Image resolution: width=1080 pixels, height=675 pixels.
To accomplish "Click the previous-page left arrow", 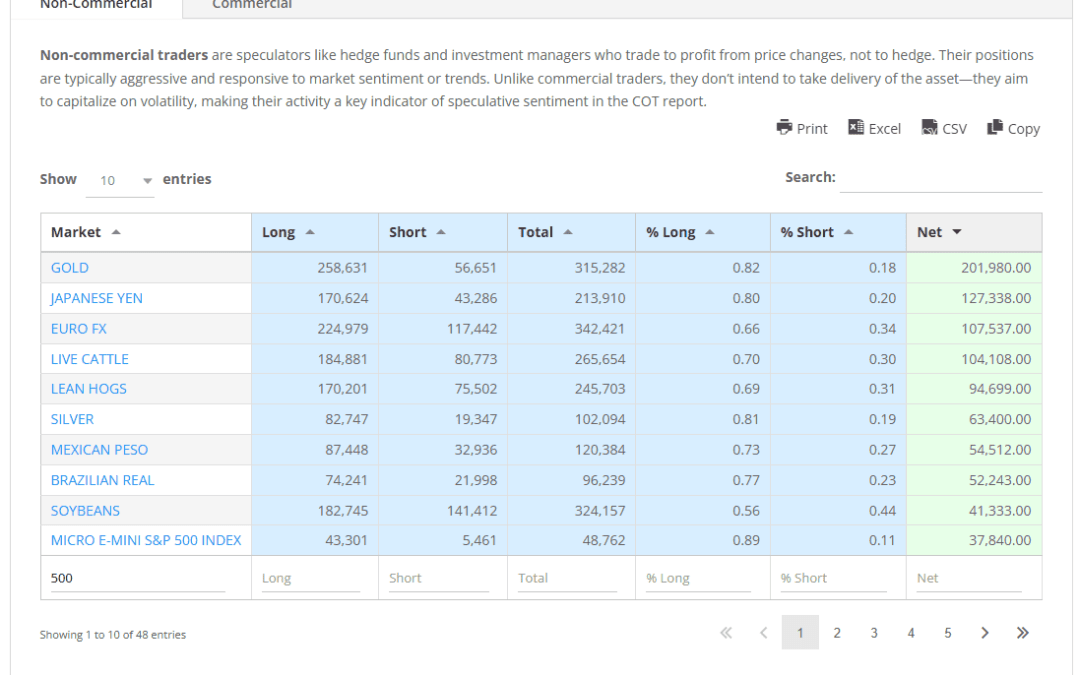I will 763,632.
